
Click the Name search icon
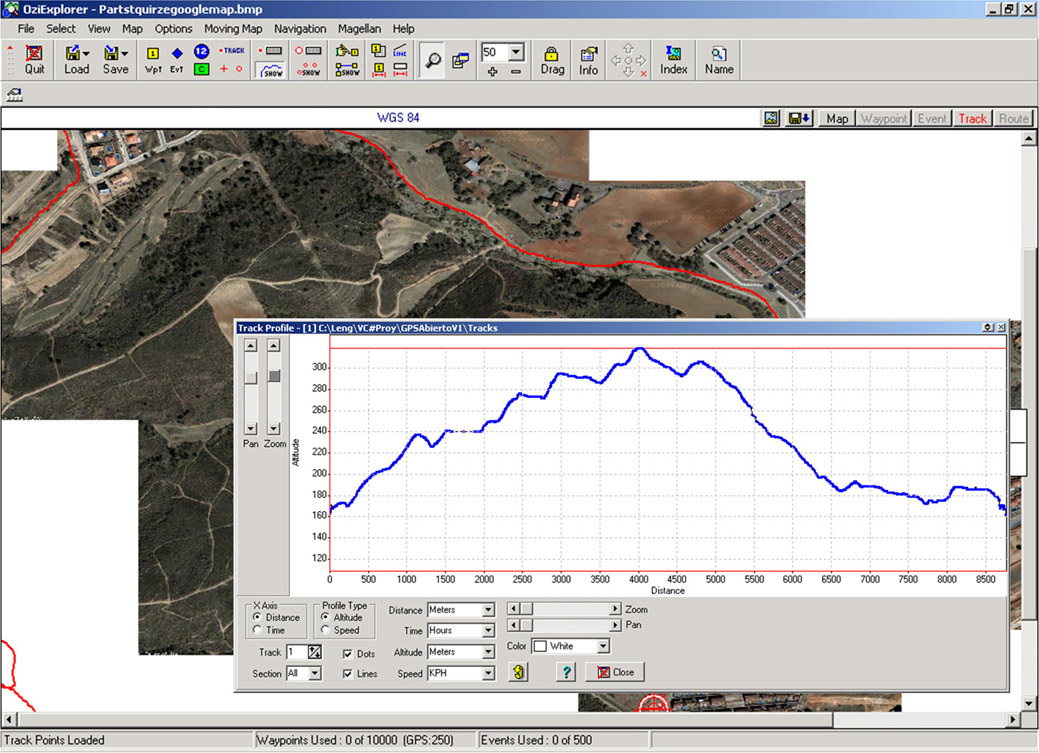point(719,60)
